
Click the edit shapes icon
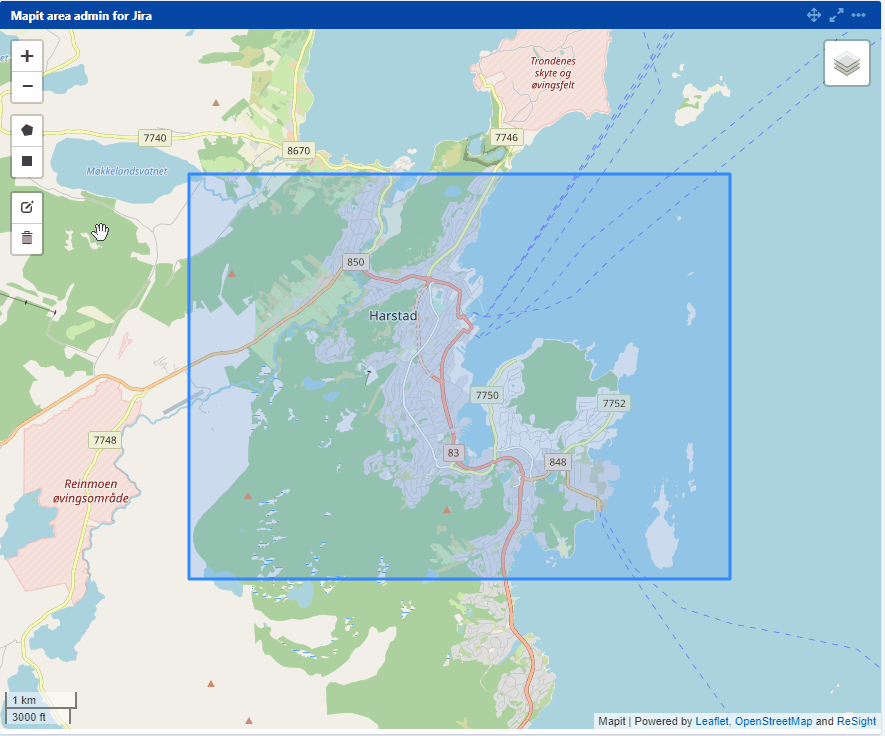tap(26, 208)
